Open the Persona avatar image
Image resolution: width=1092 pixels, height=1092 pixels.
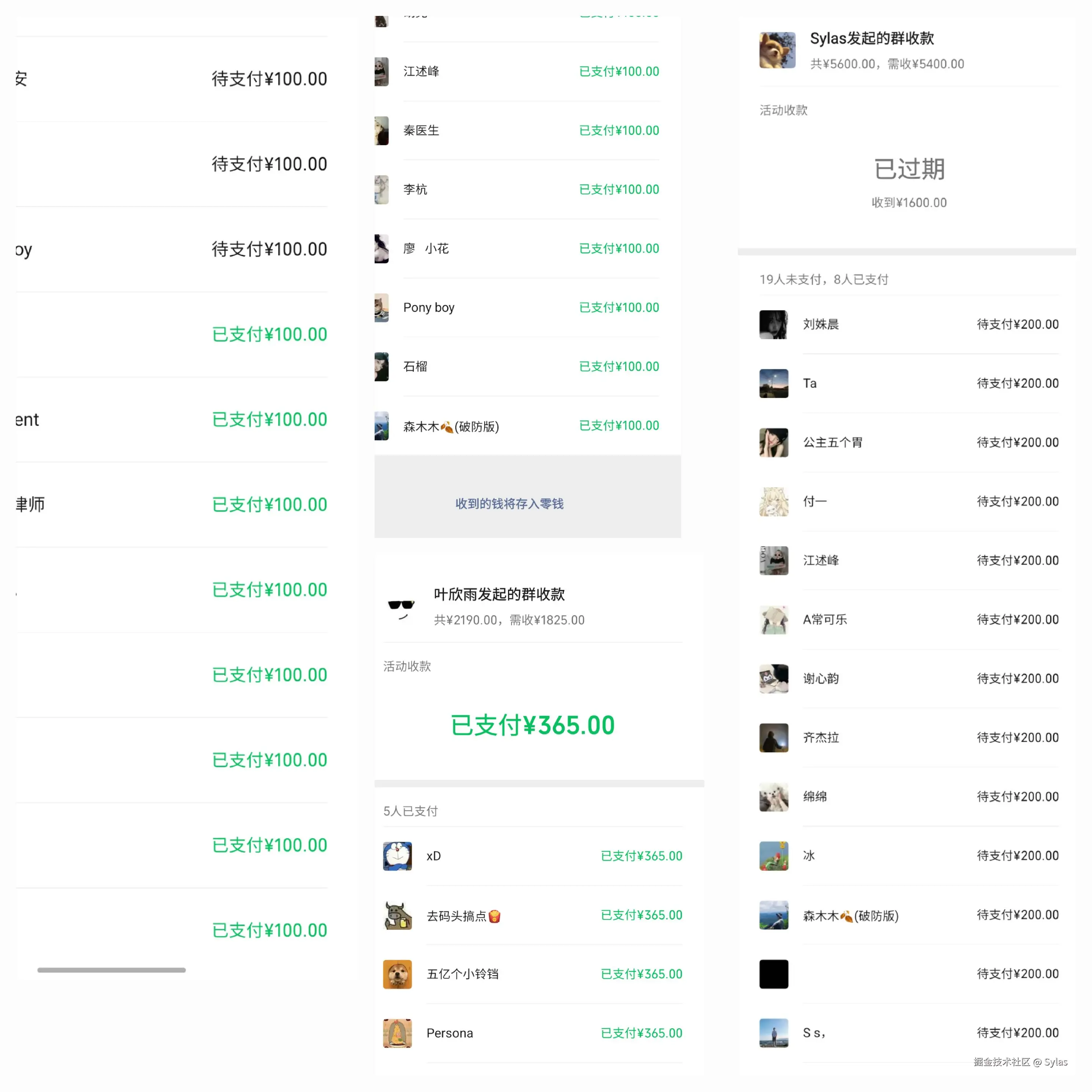[x=397, y=1033]
